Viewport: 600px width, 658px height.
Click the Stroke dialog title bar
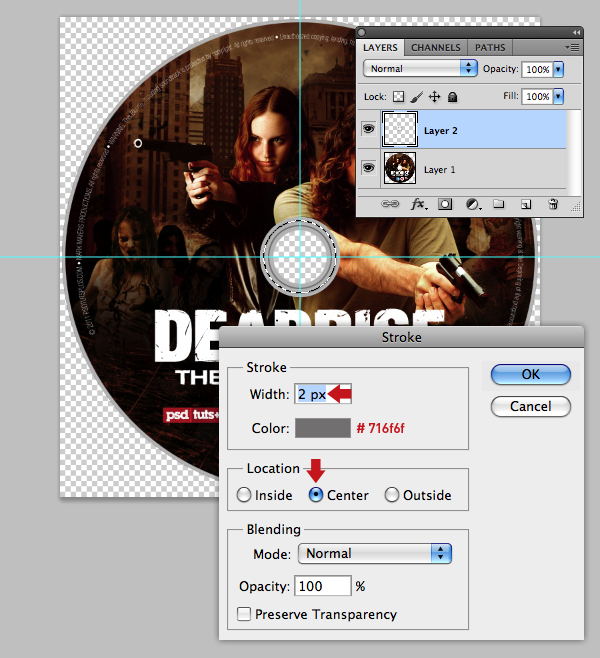coord(401,337)
